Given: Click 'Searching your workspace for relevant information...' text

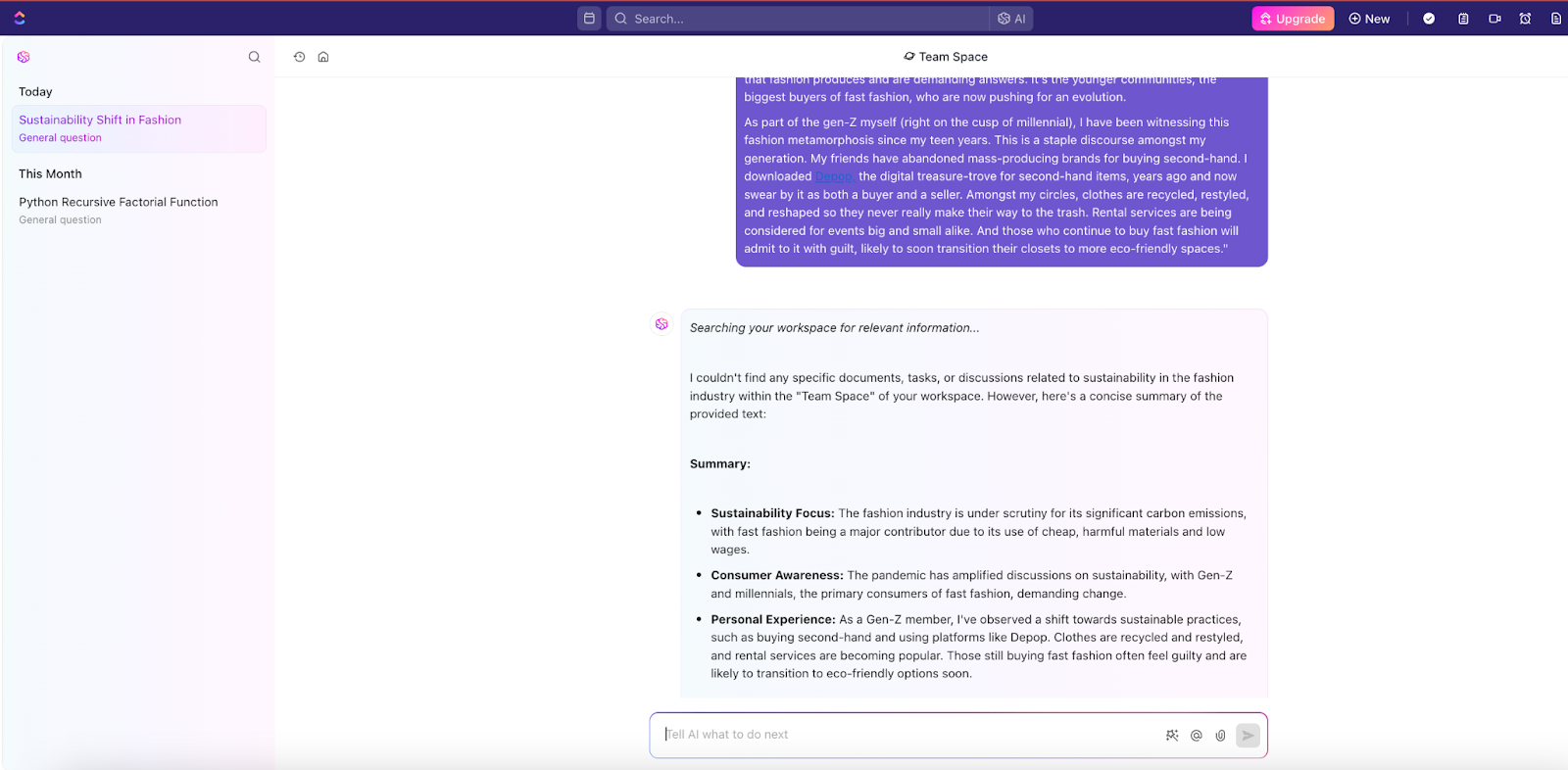Looking at the screenshot, I should click(x=834, y=328).
